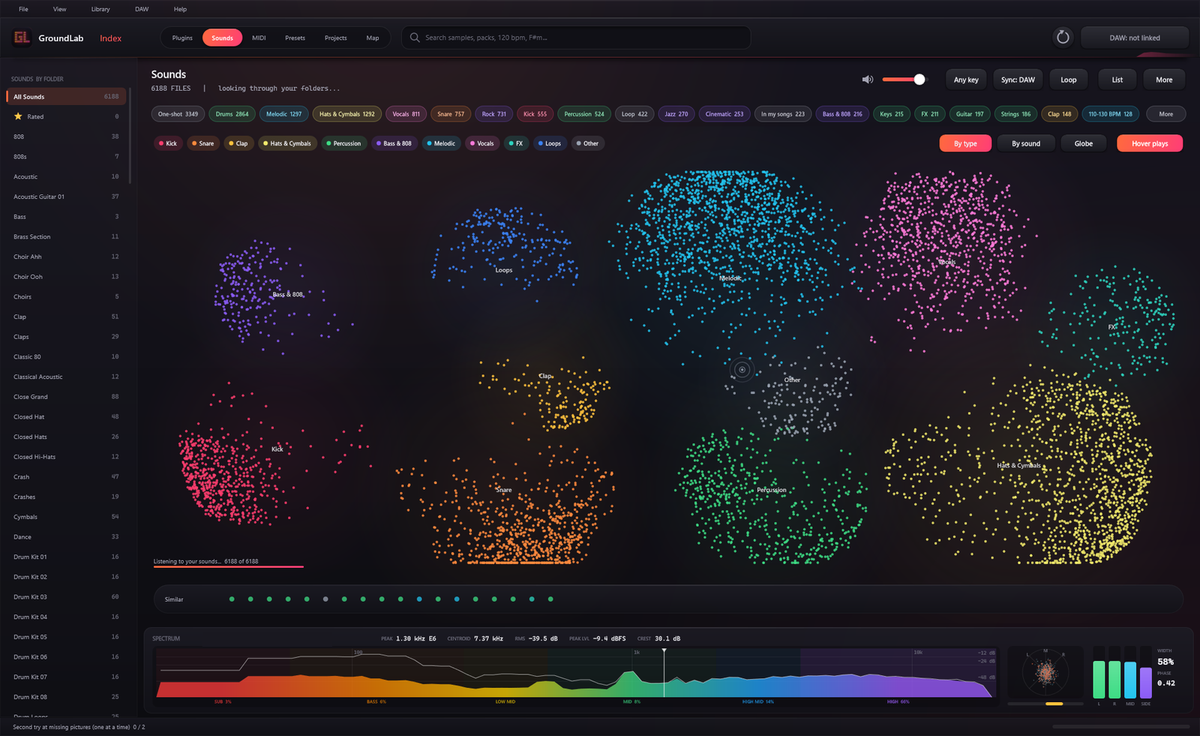Image resolution: width=1200 pixels, height=736 pixels.
Task: Toggle the Hats & Cymbals legend chip
Action: tap(288, 143)
